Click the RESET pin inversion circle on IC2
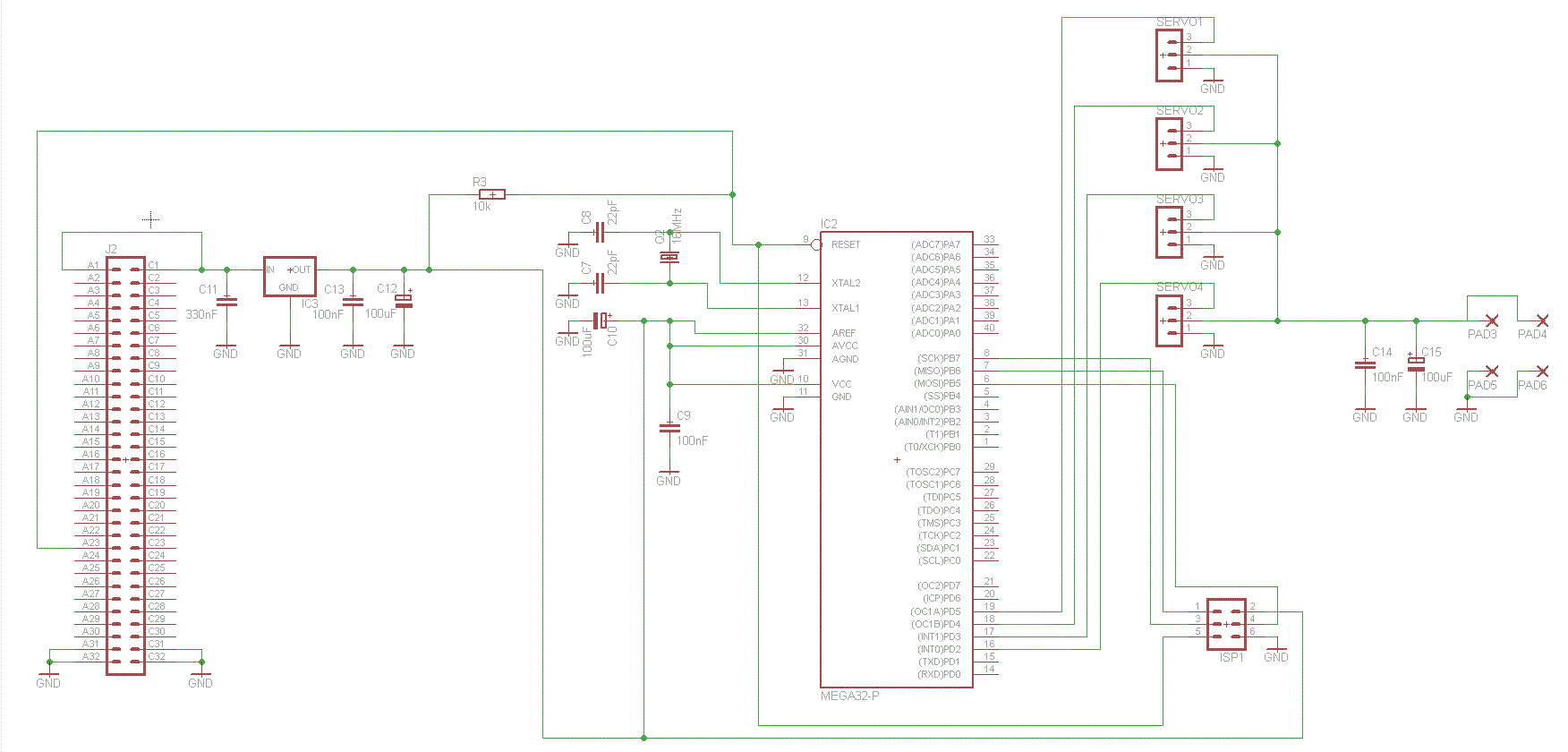This screenshot has width=1568, height=752. [x=816, y=244]
